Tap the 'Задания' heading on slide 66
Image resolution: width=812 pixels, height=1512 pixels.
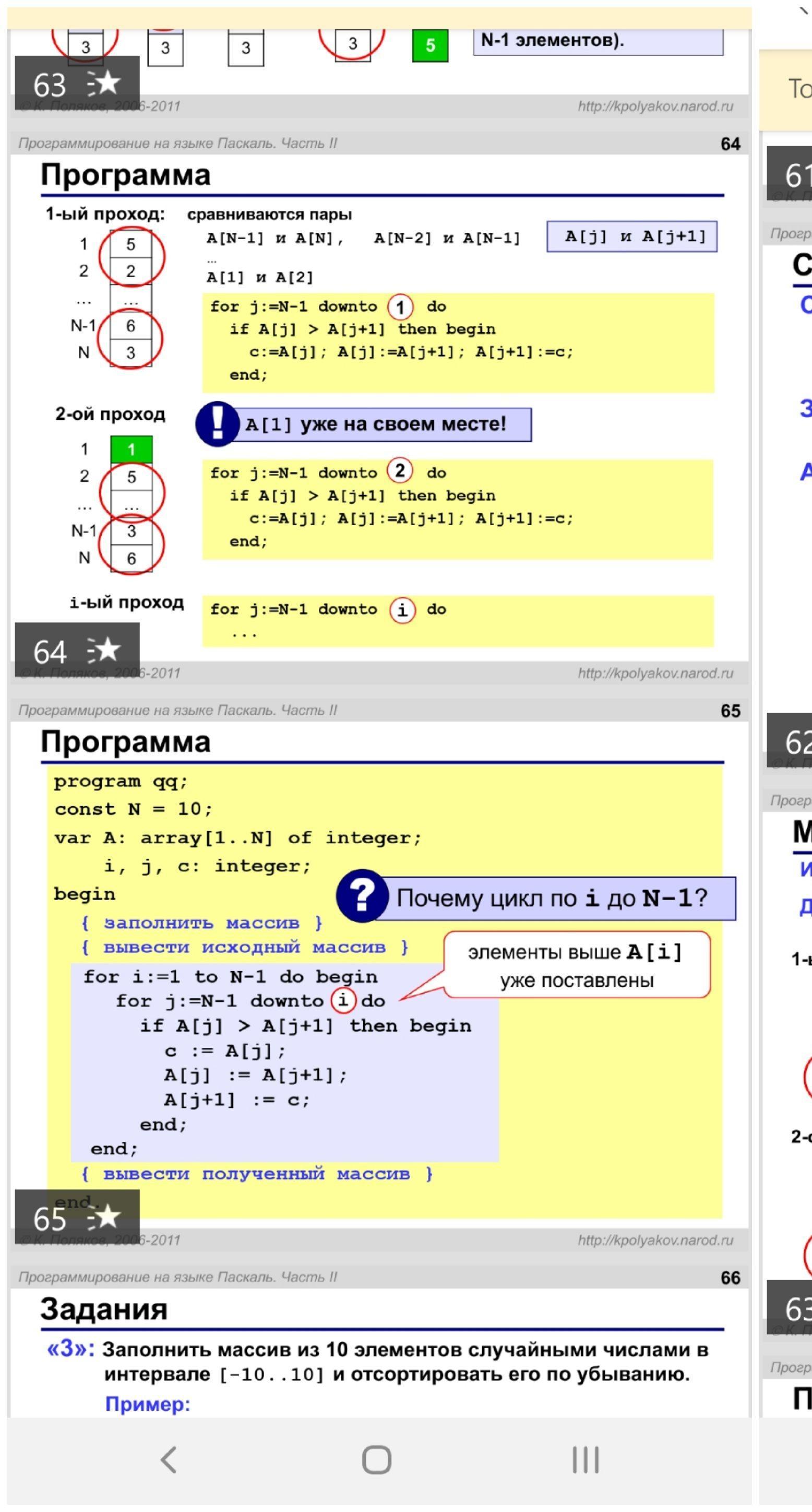pyautogui.click(x=104, y=1309)
